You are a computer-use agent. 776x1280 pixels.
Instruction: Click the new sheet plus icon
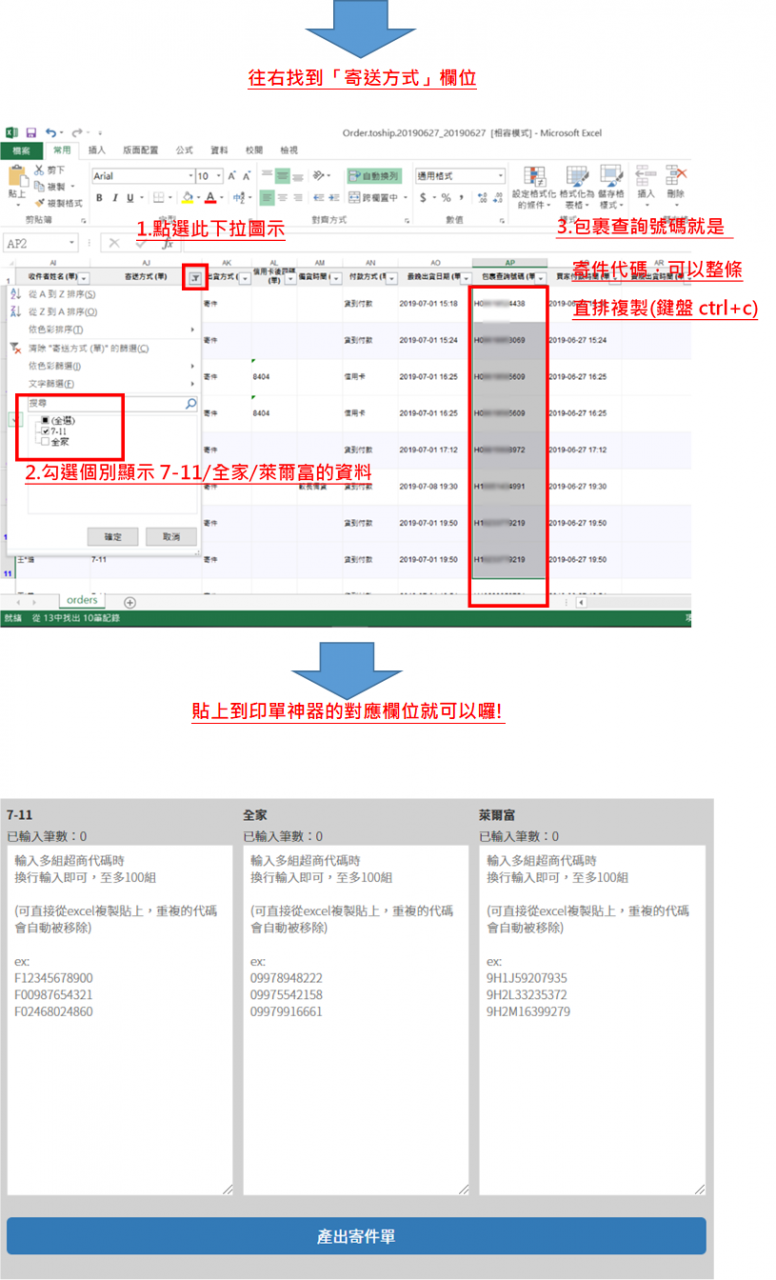[x=129, y=601]
